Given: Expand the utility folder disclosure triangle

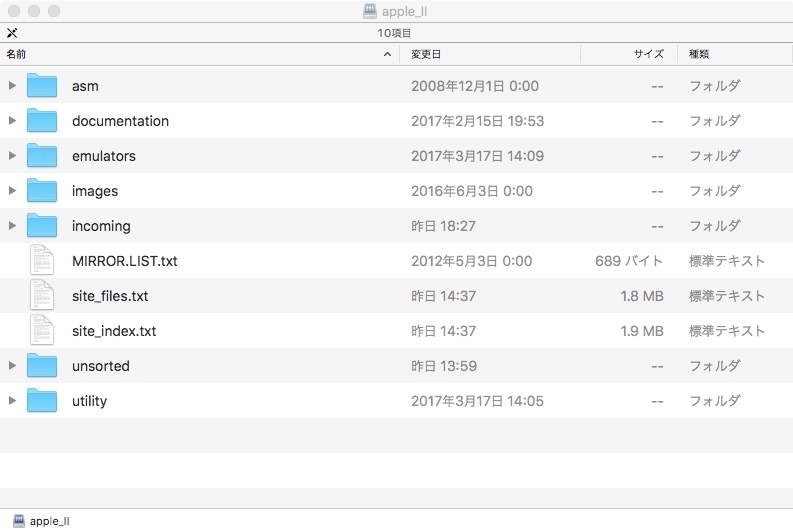Looking at the screenshot, I should tap(12, 401).
